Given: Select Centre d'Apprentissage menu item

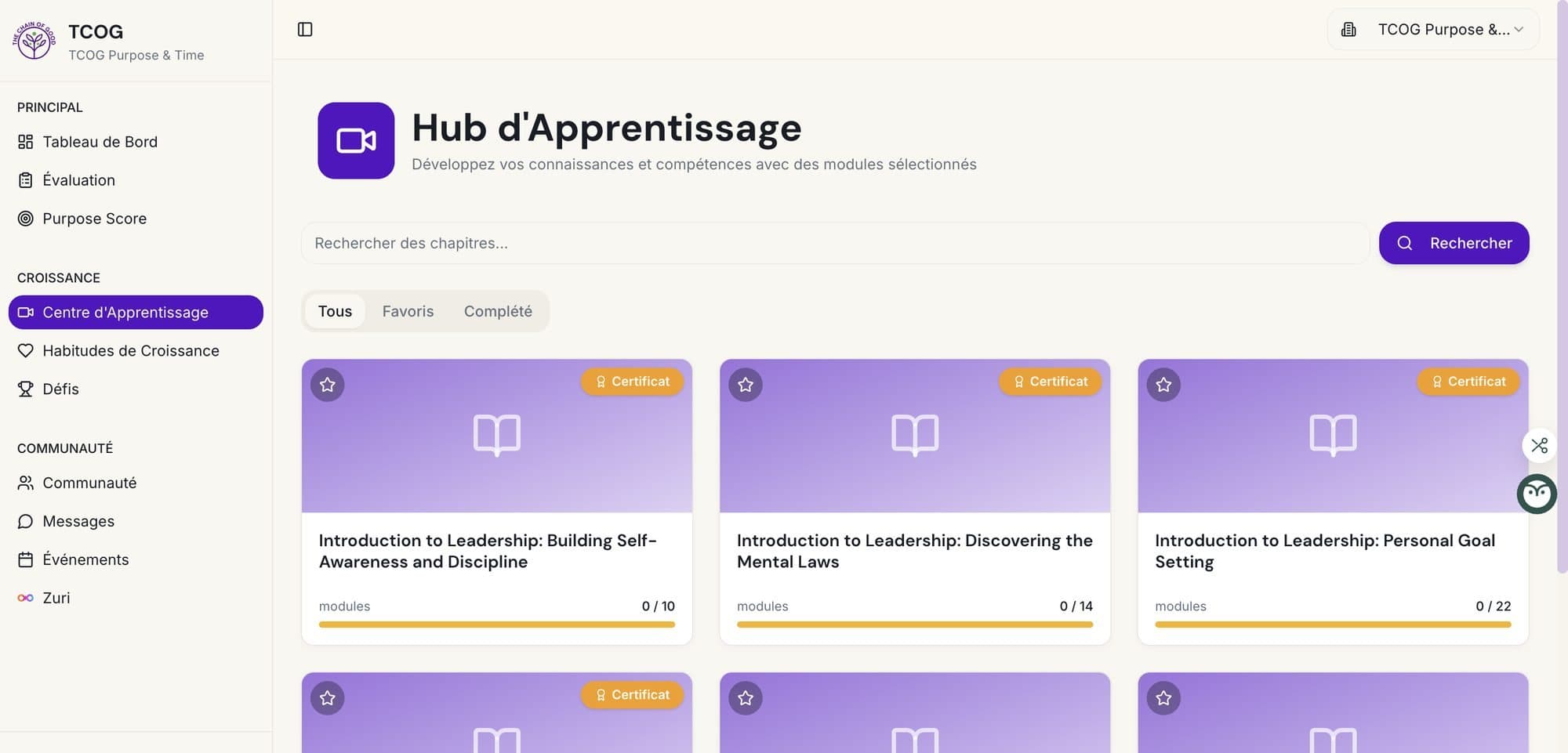Looking at the screenshot, I should pyautogui.click(x=136, y=313).
